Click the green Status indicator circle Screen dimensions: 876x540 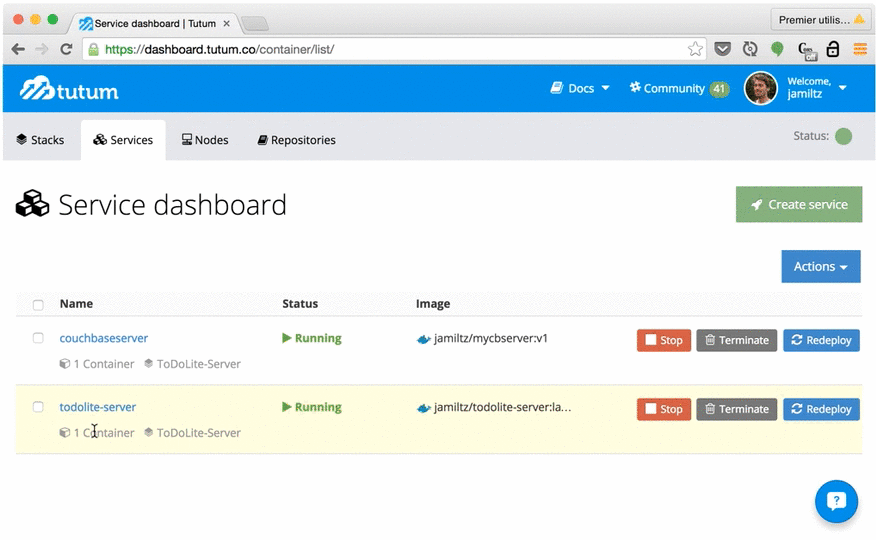pyautogui.click(x=843, y=136)
